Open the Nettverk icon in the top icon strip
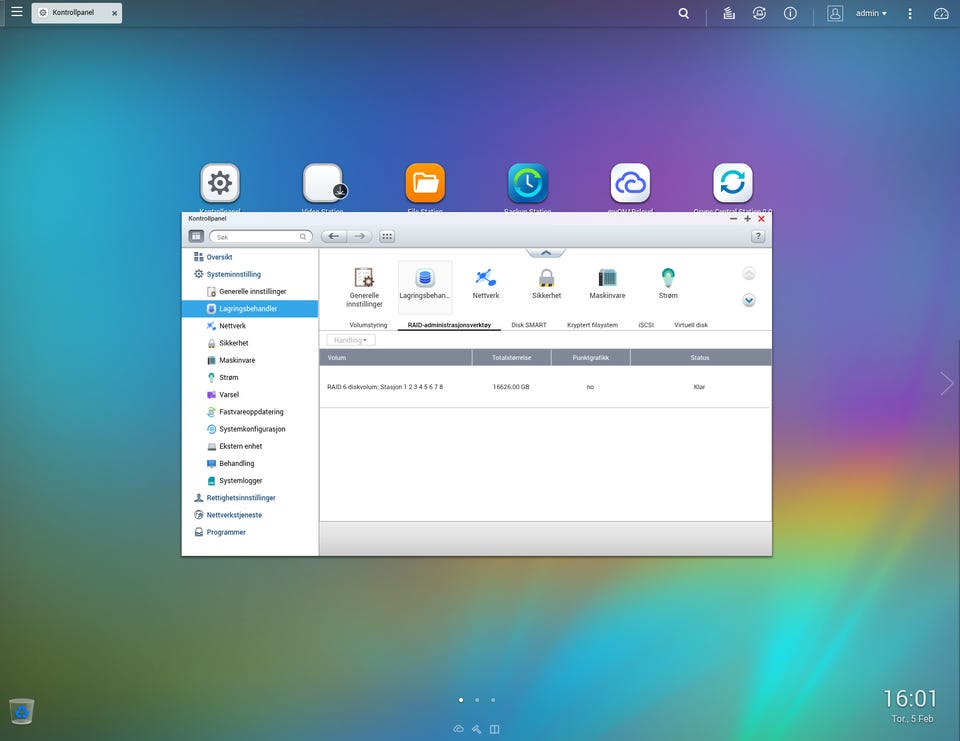This screenshot has height=741, width=960. (x=486, y=279)
